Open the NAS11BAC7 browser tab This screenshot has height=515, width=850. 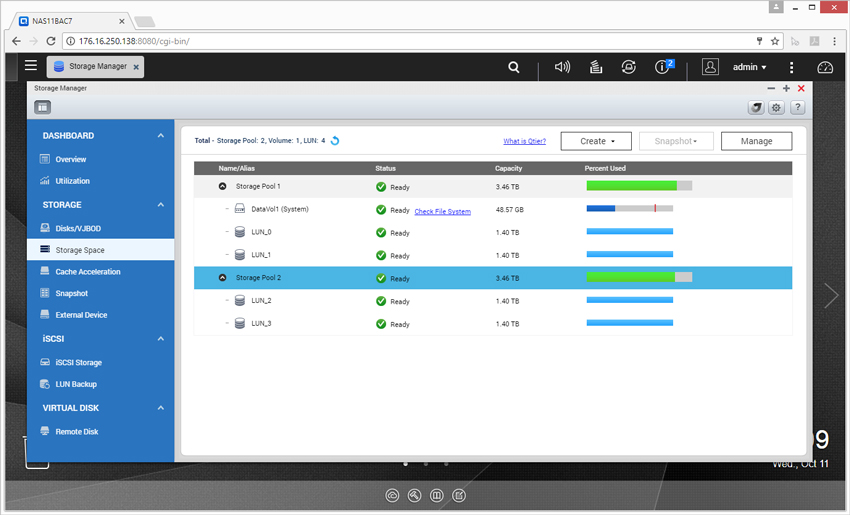tap(70, 21)
